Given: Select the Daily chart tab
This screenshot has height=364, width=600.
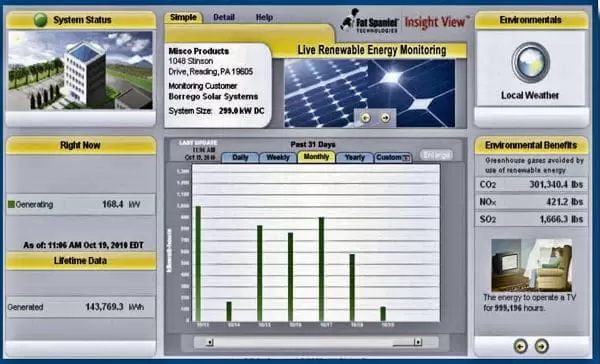Looking at the screenshot, I should point(240,157).
